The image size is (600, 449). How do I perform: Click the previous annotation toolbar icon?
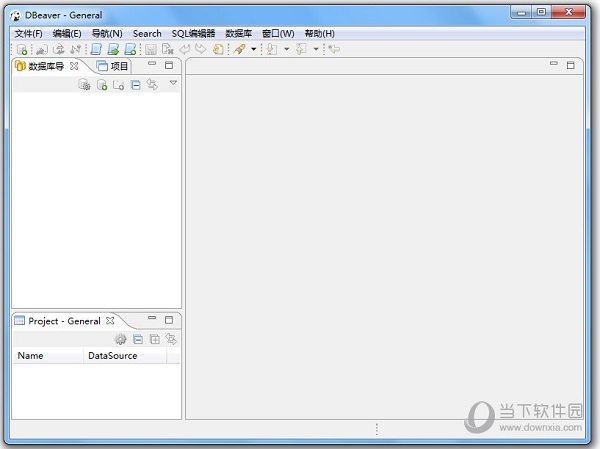pyautogui.click(x=302, y=49)
